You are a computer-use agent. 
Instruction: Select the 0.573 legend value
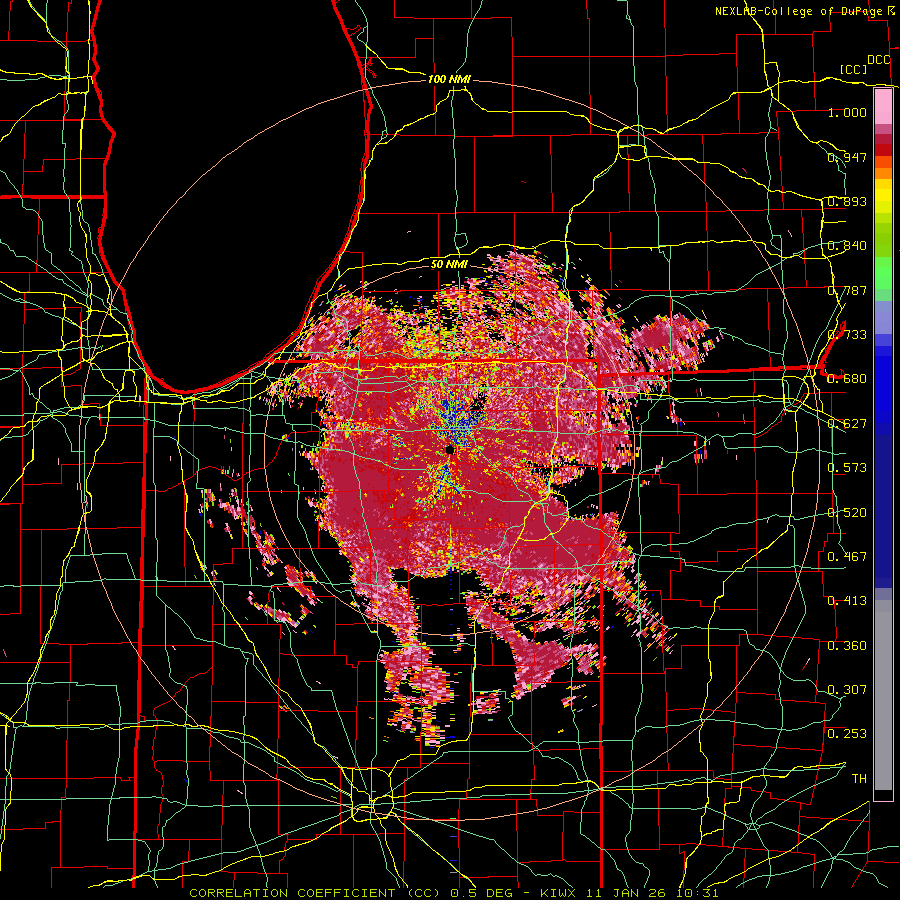tap(847, 468)
